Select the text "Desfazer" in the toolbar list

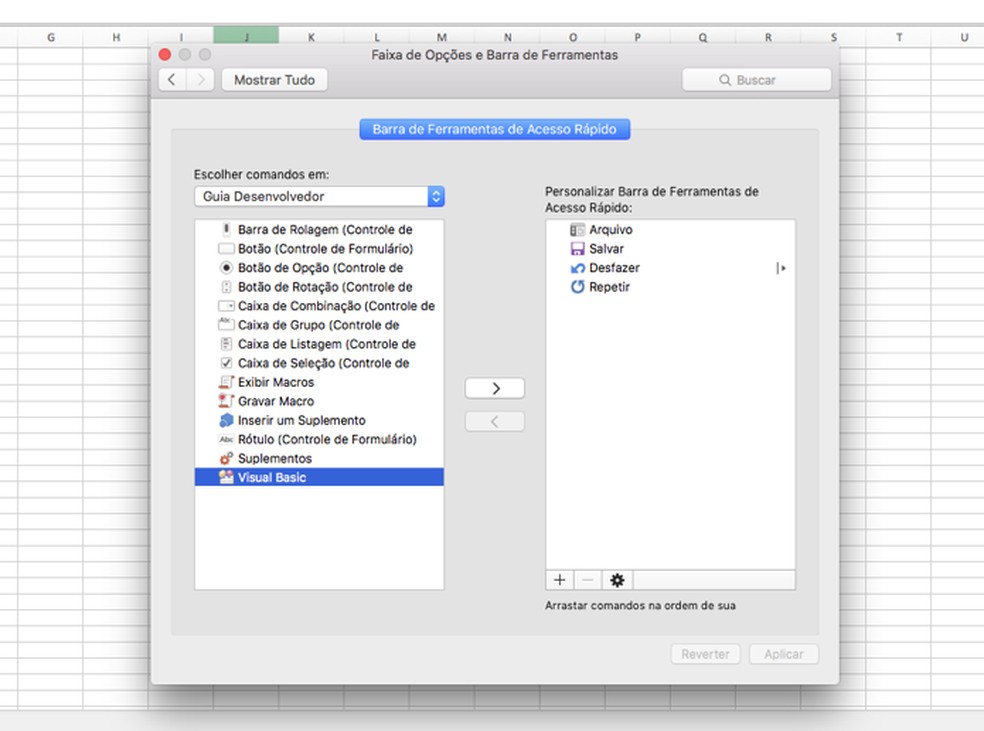614,268
